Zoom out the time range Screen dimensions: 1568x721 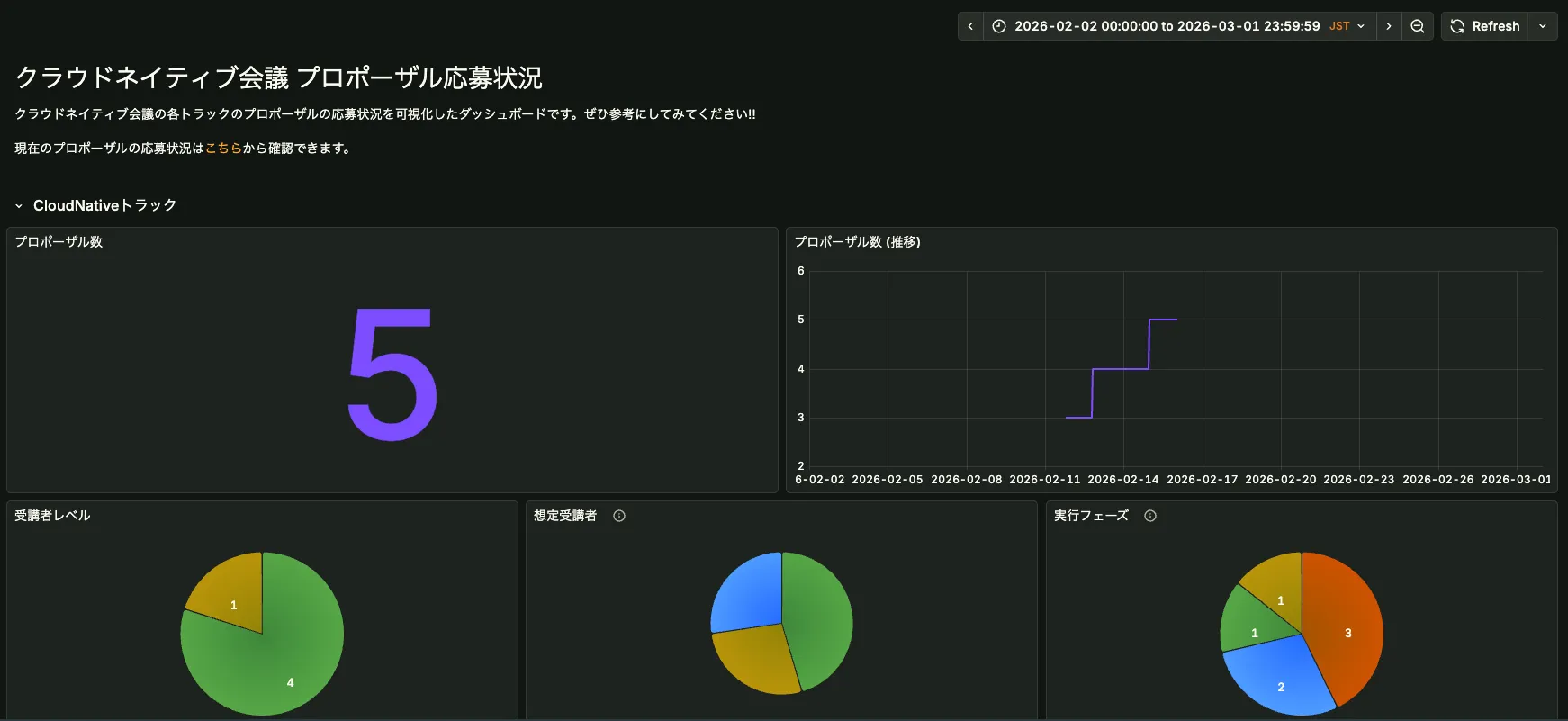1418,26
